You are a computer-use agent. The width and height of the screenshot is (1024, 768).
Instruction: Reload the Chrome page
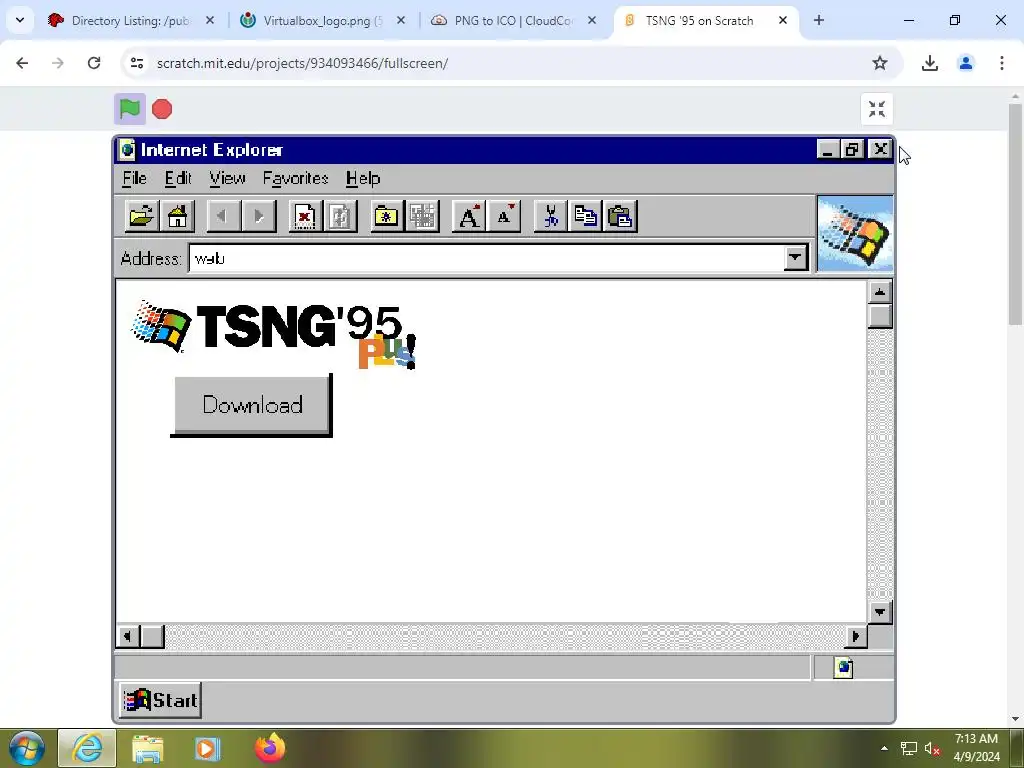click(x=94, y=63)
